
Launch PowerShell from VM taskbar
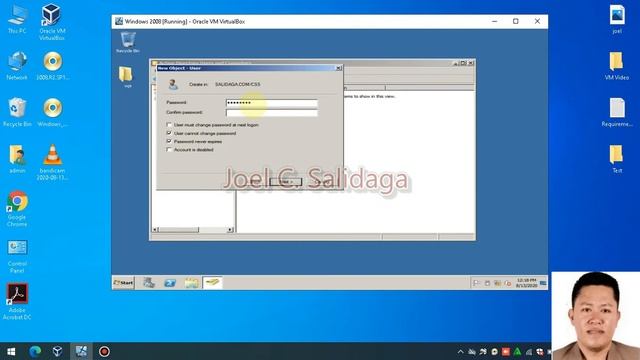170,282
